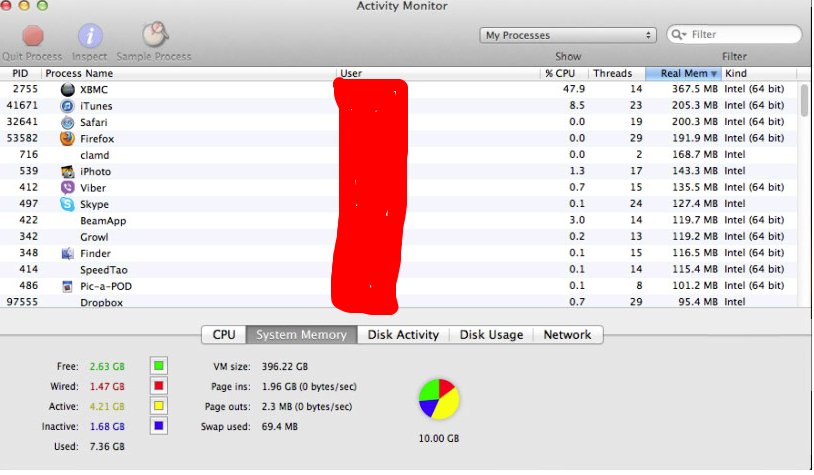
Task: Select the Safari compass icon
Action: (x=67, y=123)
